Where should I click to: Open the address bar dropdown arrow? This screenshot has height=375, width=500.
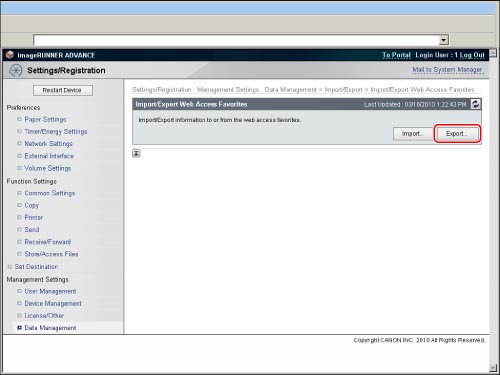tap(443, 40)
